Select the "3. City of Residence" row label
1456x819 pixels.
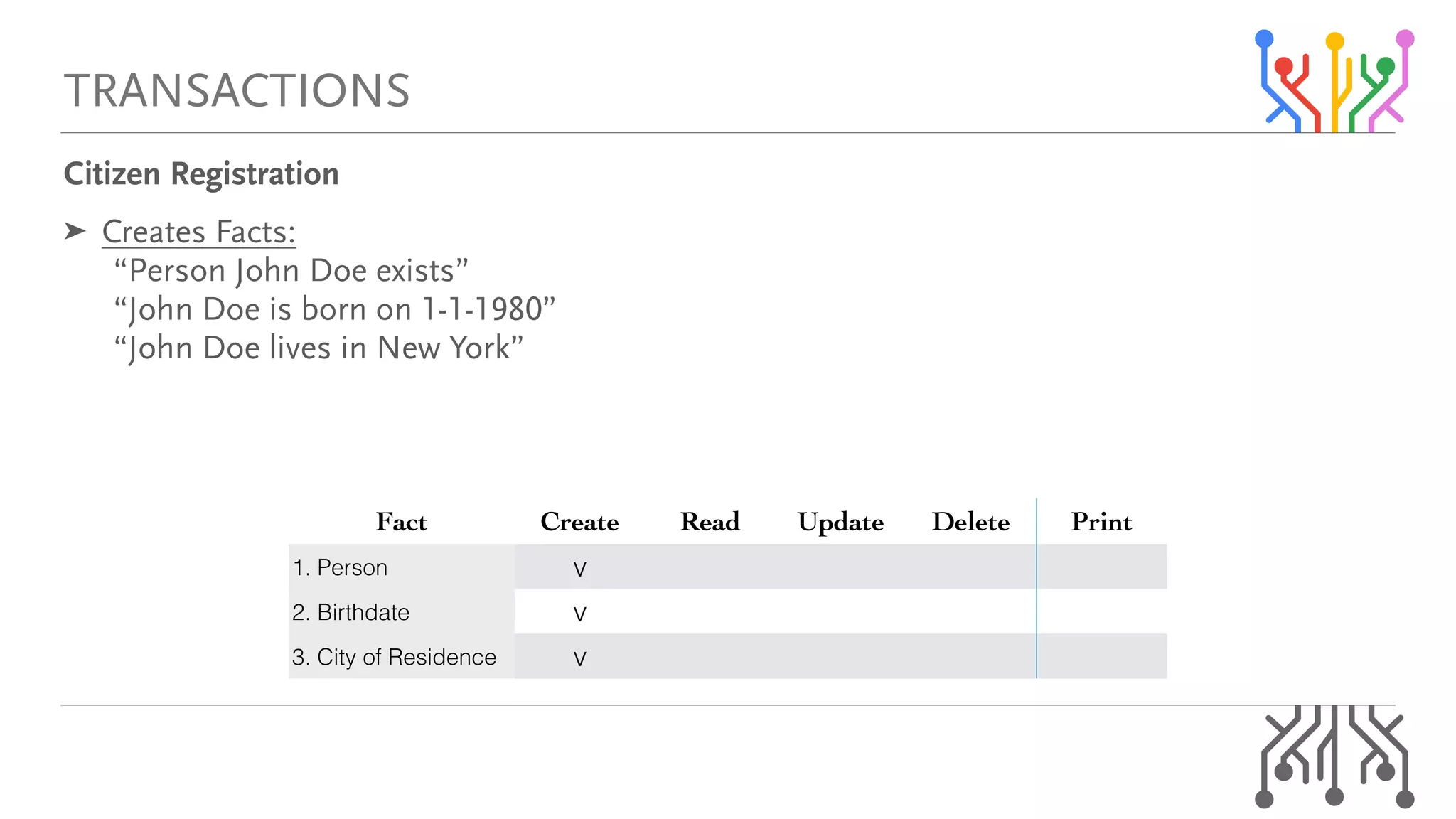click(394, 657)
